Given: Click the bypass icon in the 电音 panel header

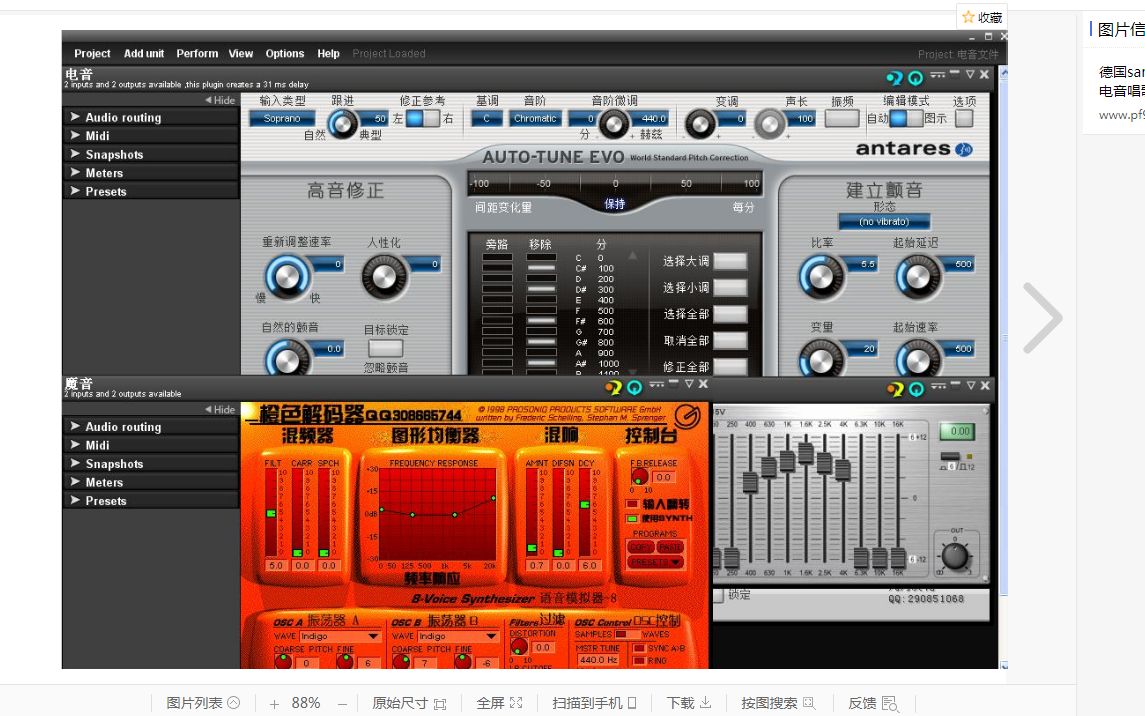Looking at the screenshot, I should tap(894, 78).
